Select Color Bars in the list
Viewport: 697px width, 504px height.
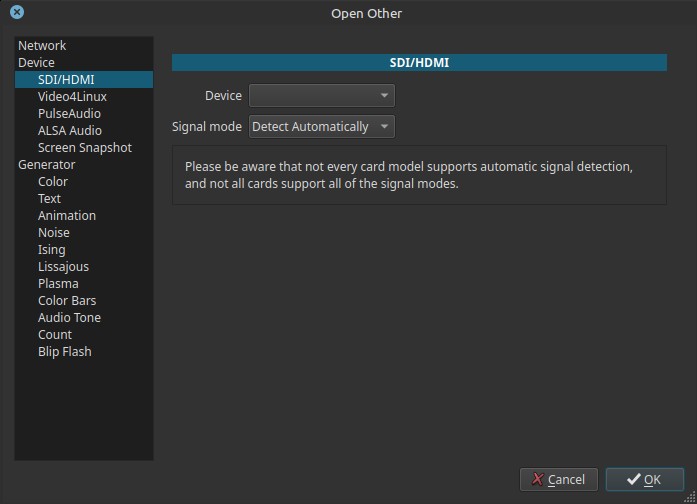(67, 301)
